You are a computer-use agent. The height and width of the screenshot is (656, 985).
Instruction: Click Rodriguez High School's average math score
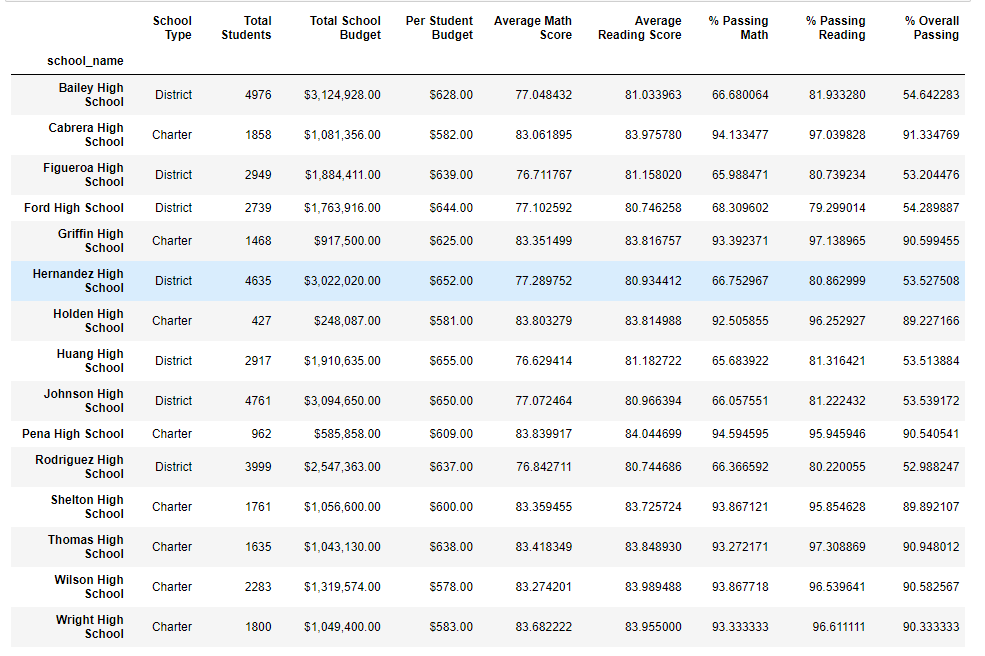tap(544, 467)
